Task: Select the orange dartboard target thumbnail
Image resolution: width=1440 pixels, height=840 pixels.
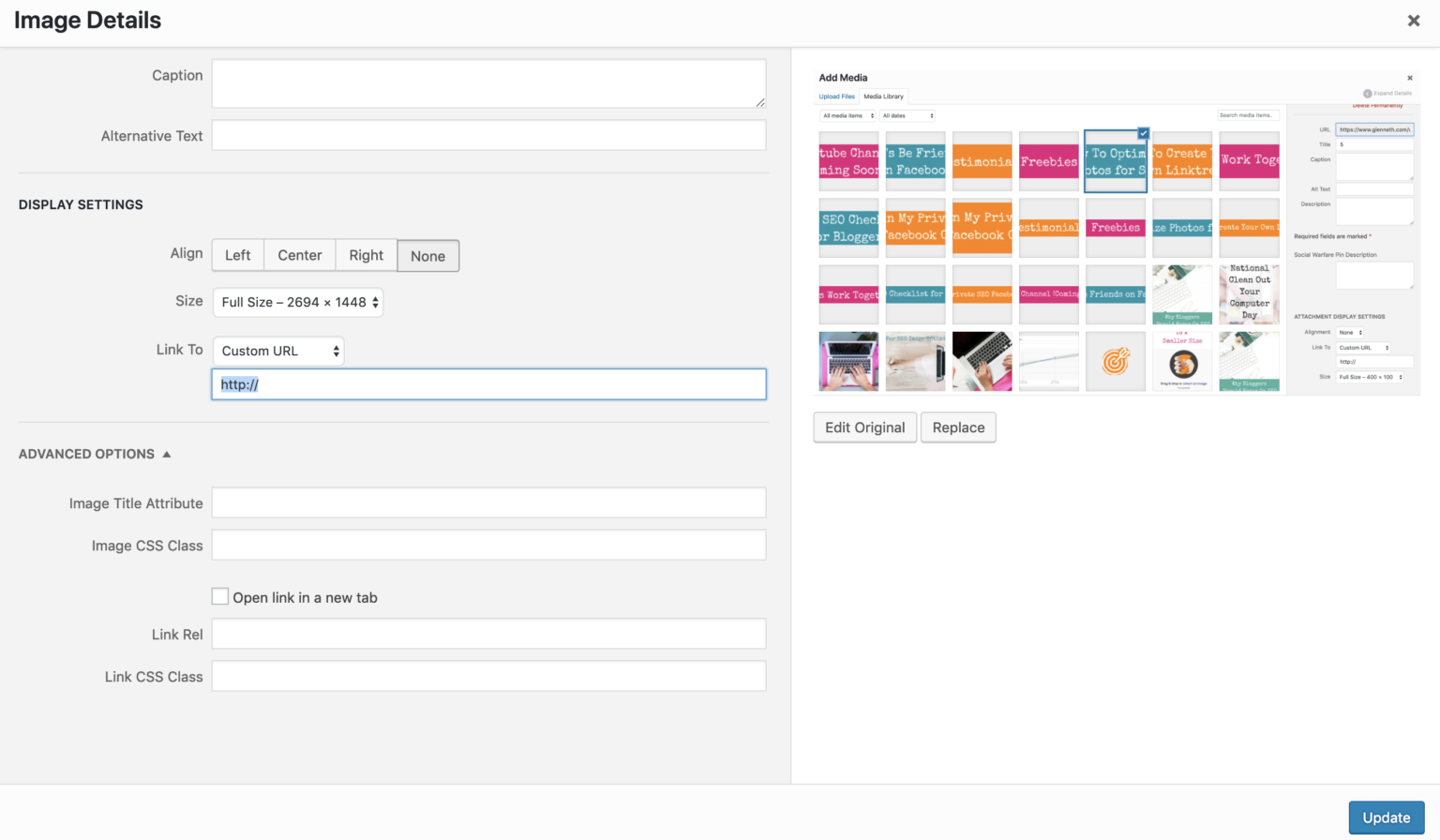Action: (x=1116, y=361)
